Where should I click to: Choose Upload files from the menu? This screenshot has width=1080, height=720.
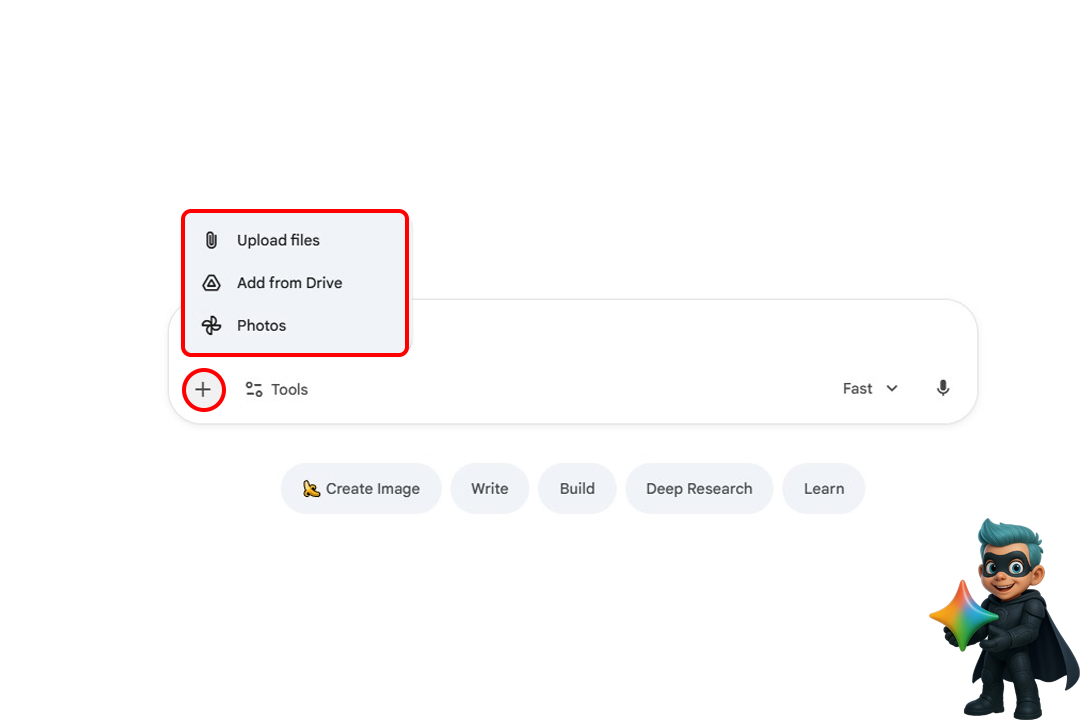click(277, 240)
